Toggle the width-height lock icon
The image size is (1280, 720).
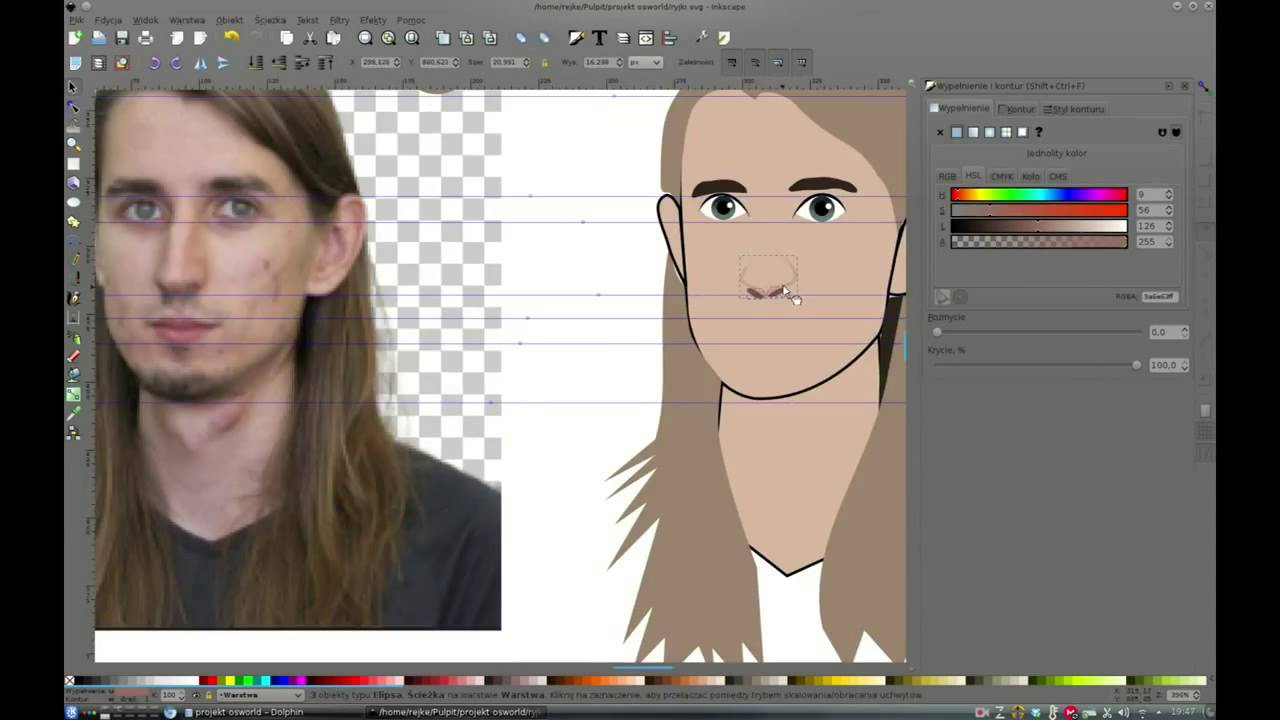(x=544, y=63)
